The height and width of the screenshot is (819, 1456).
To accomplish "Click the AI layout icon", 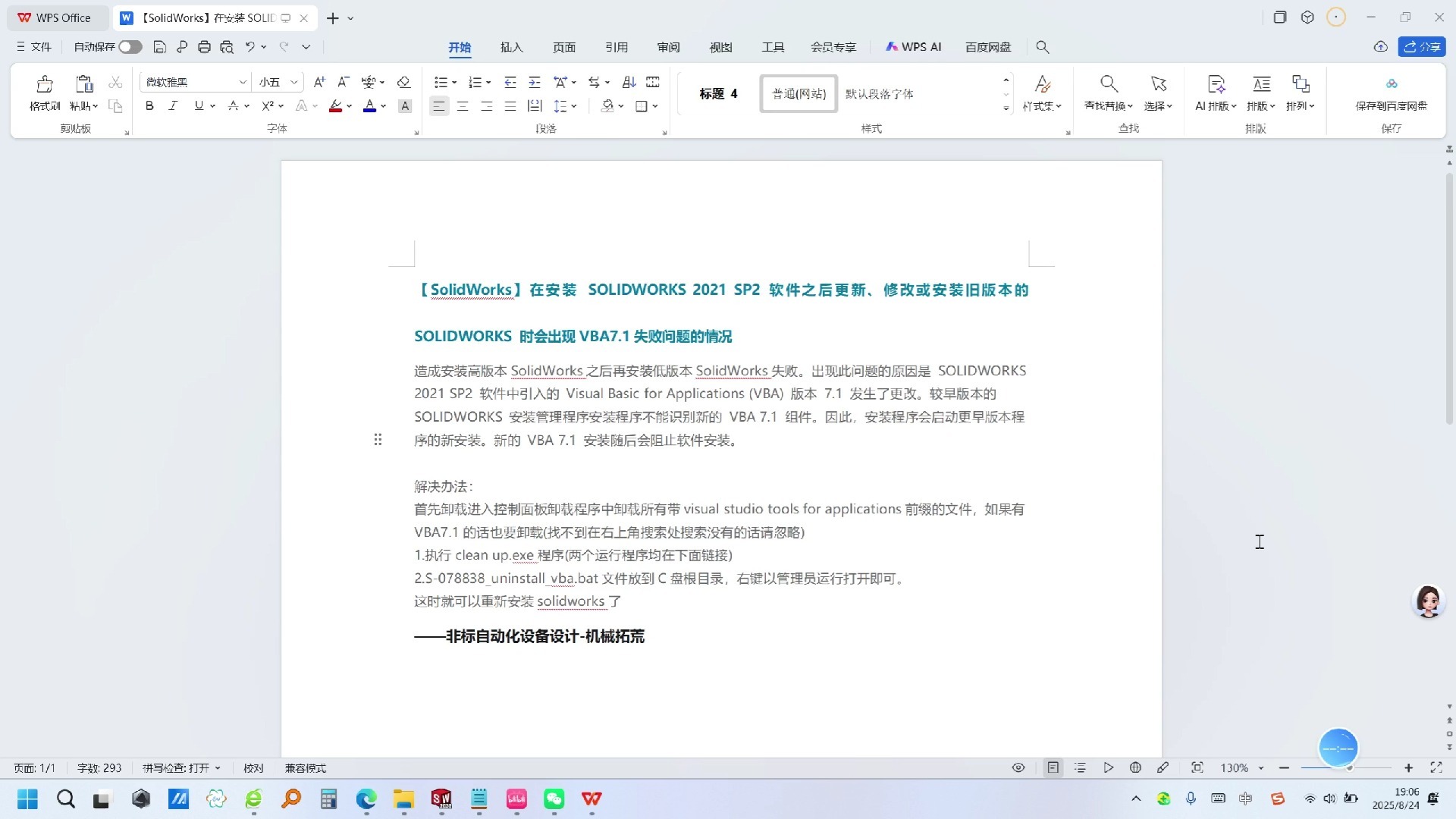I will (1216, 83).
